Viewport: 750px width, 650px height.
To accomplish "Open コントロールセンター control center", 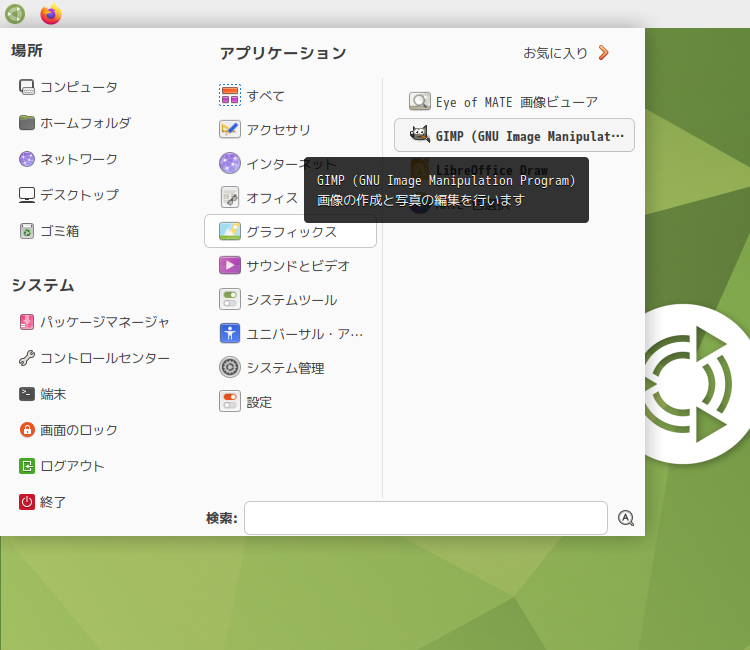I will 94,358.
